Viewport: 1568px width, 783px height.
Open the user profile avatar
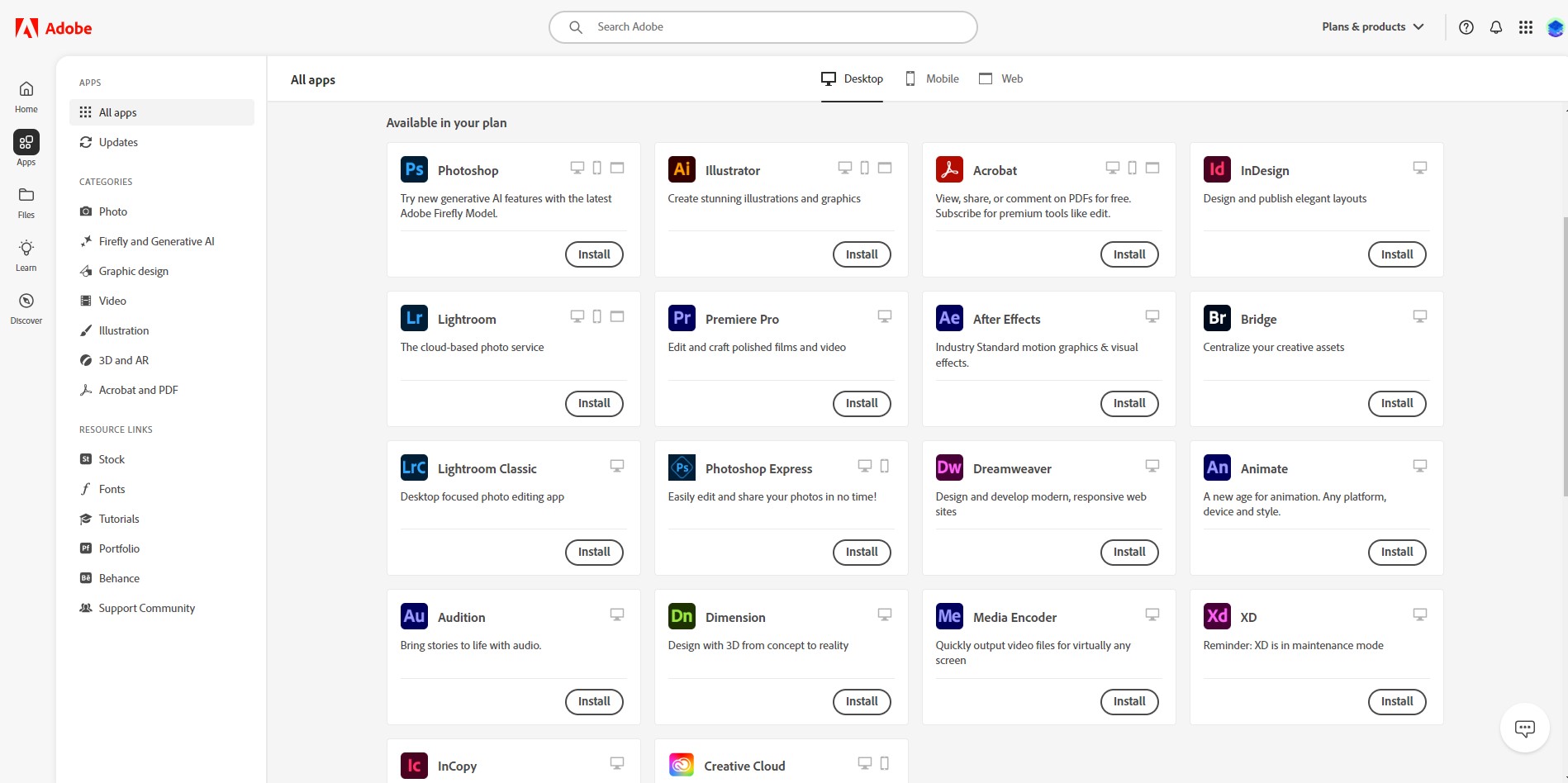(1556, 28)
